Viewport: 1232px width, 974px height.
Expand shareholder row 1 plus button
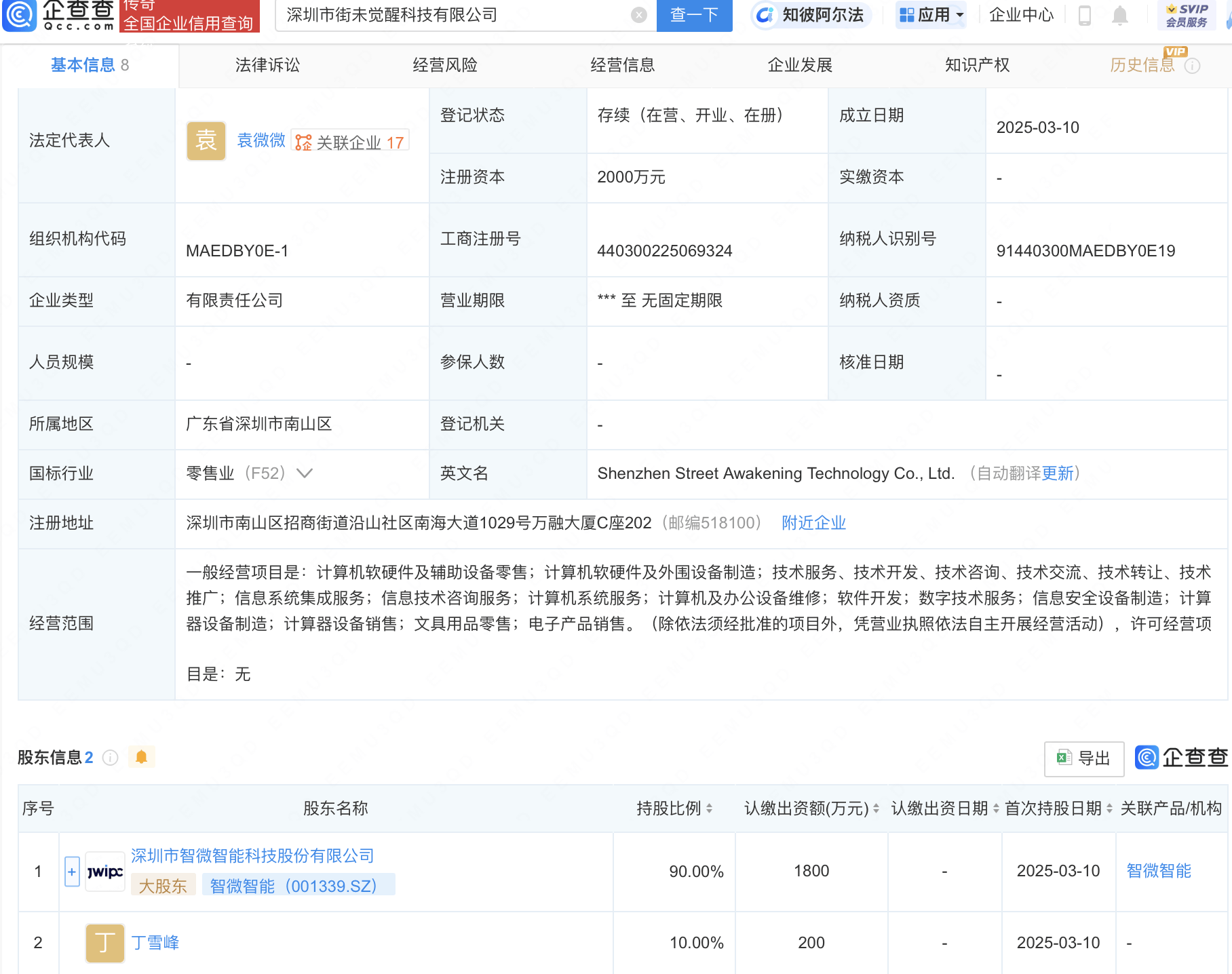[72, 872]
